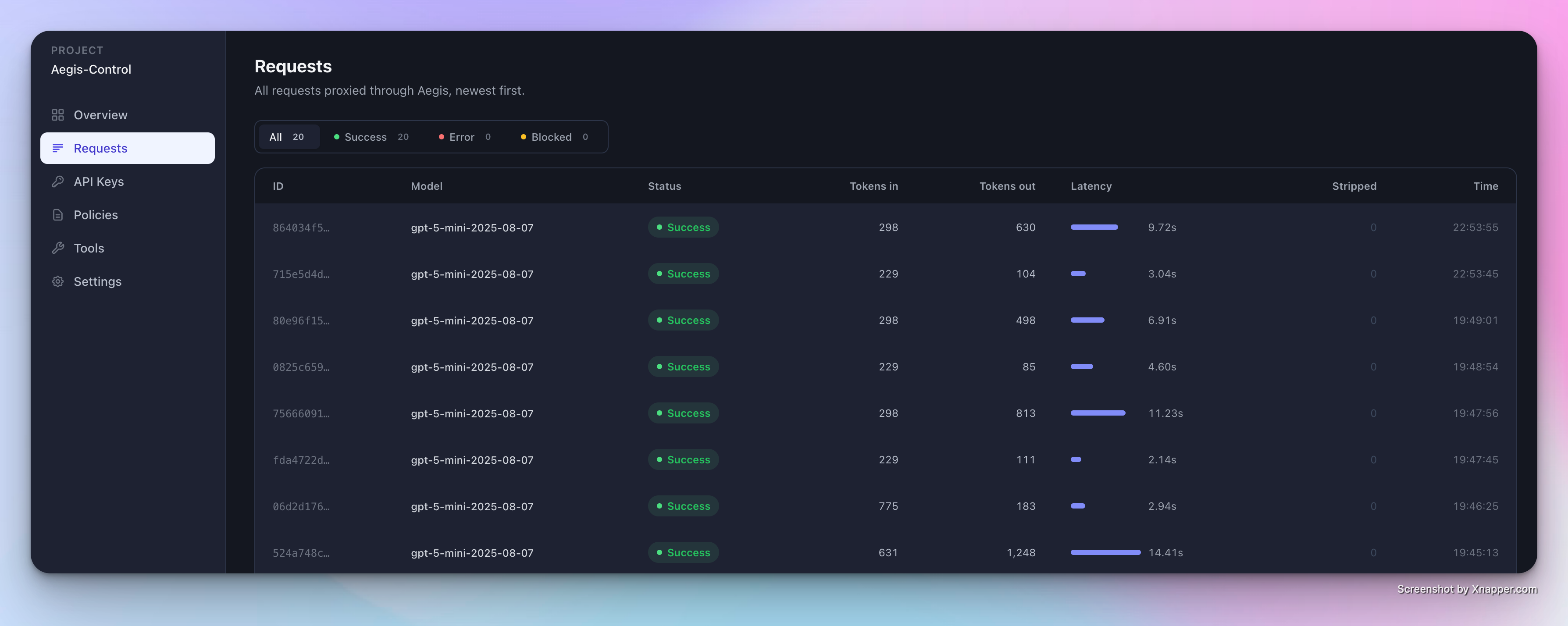The image size is (1568, 626).
Task: Click the Stripped column header
Action: click(1354, 186)
